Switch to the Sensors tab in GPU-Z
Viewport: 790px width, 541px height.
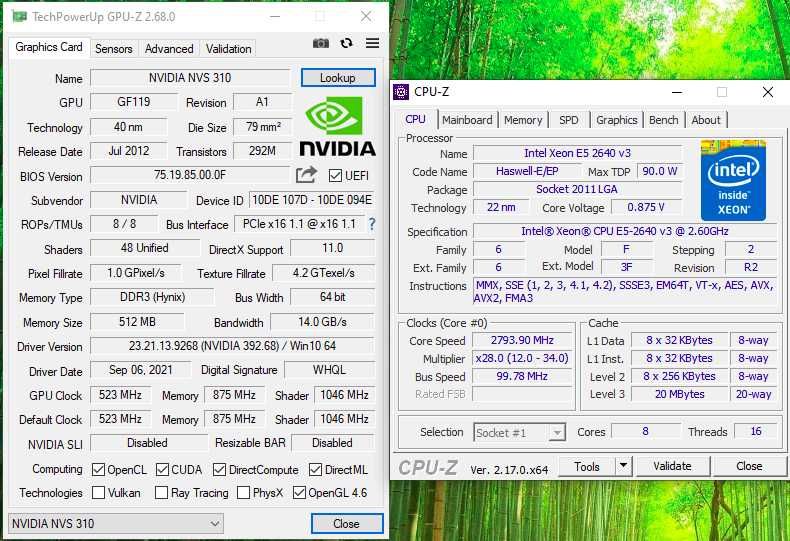tap(114, 49)
